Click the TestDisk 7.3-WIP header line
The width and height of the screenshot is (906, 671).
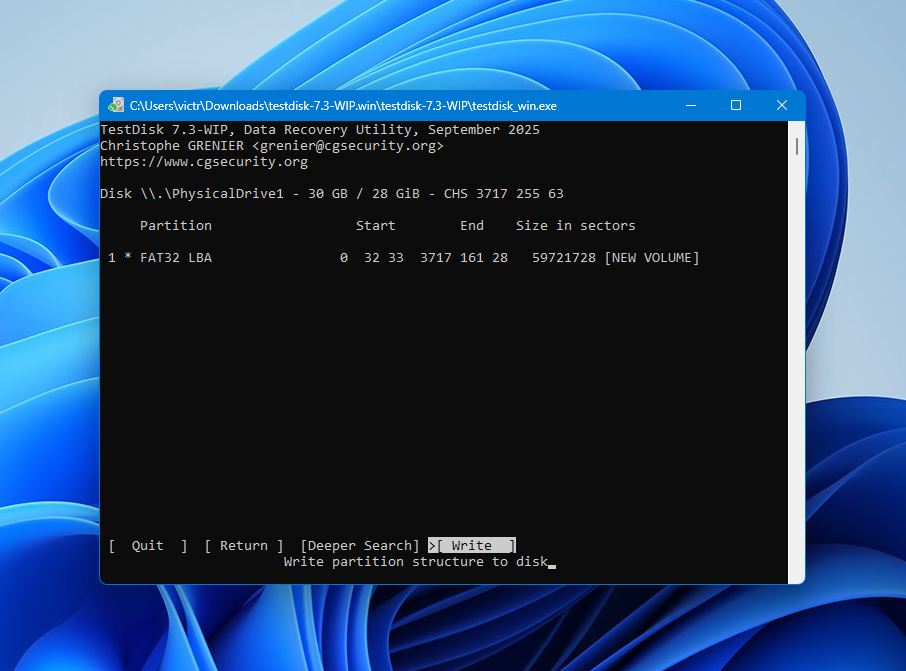pos(320,129)
